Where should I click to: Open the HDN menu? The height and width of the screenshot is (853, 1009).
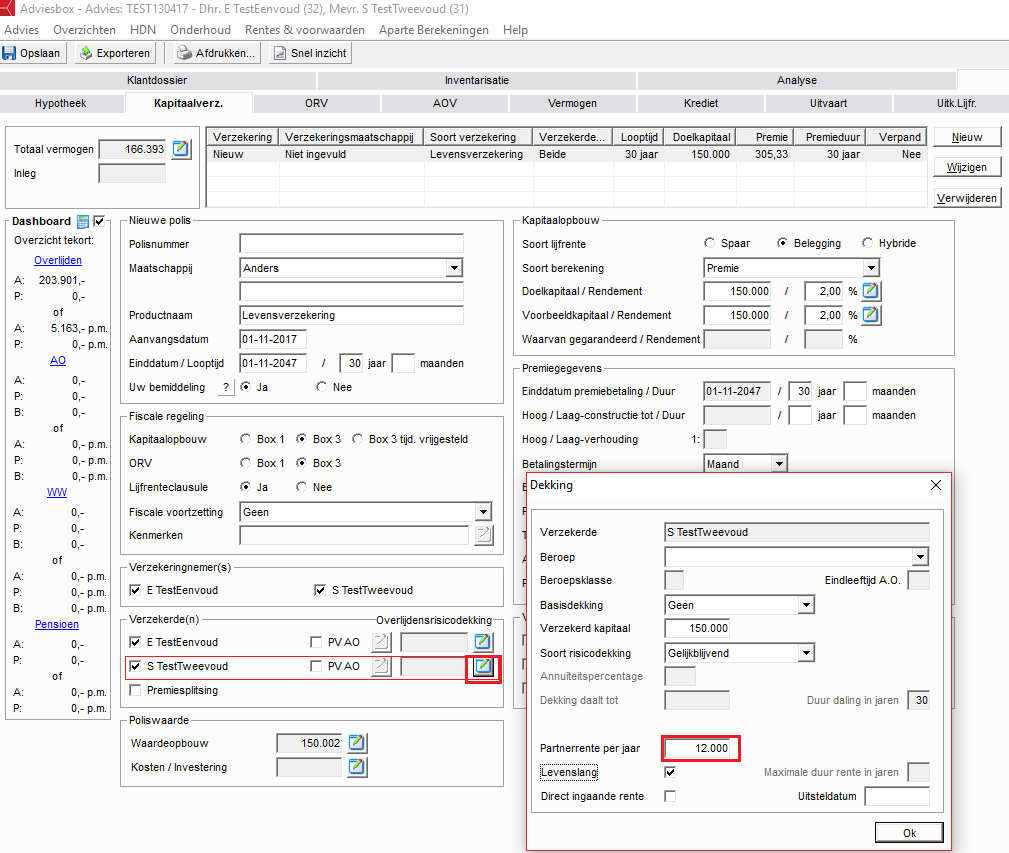(143, 30)
